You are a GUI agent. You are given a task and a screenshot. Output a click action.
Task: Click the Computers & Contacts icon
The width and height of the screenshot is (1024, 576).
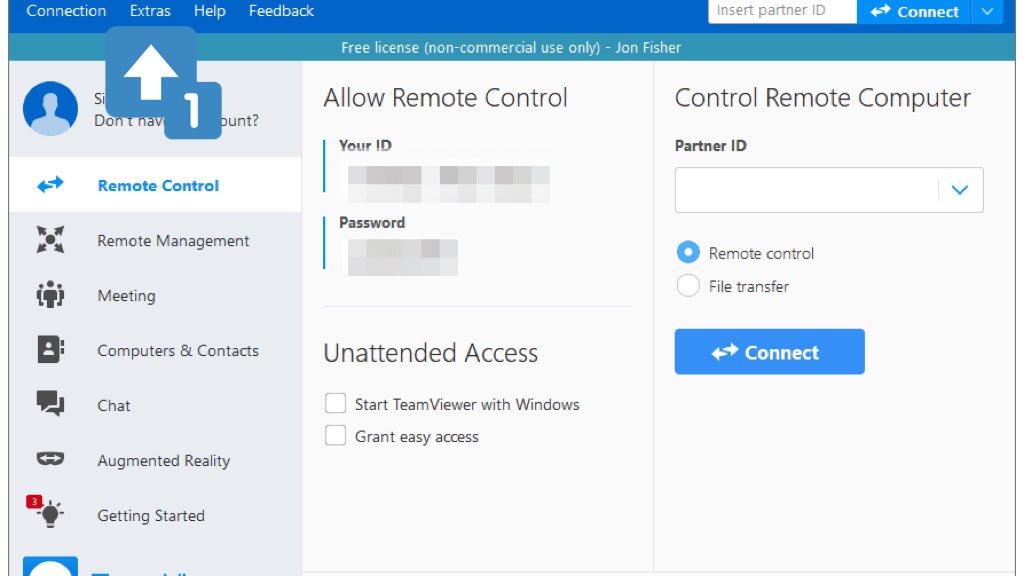pos(50,349)
